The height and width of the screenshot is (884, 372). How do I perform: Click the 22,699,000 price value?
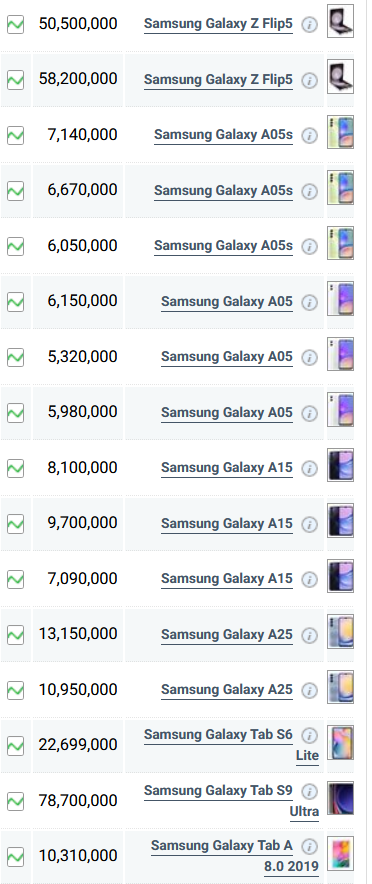click(78, 745)
